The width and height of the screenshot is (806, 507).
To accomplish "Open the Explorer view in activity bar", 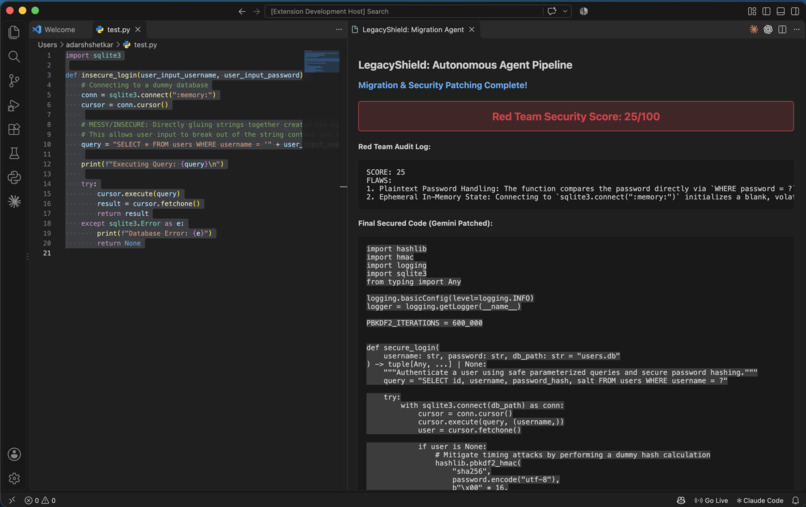I will (x=14, y=32).
